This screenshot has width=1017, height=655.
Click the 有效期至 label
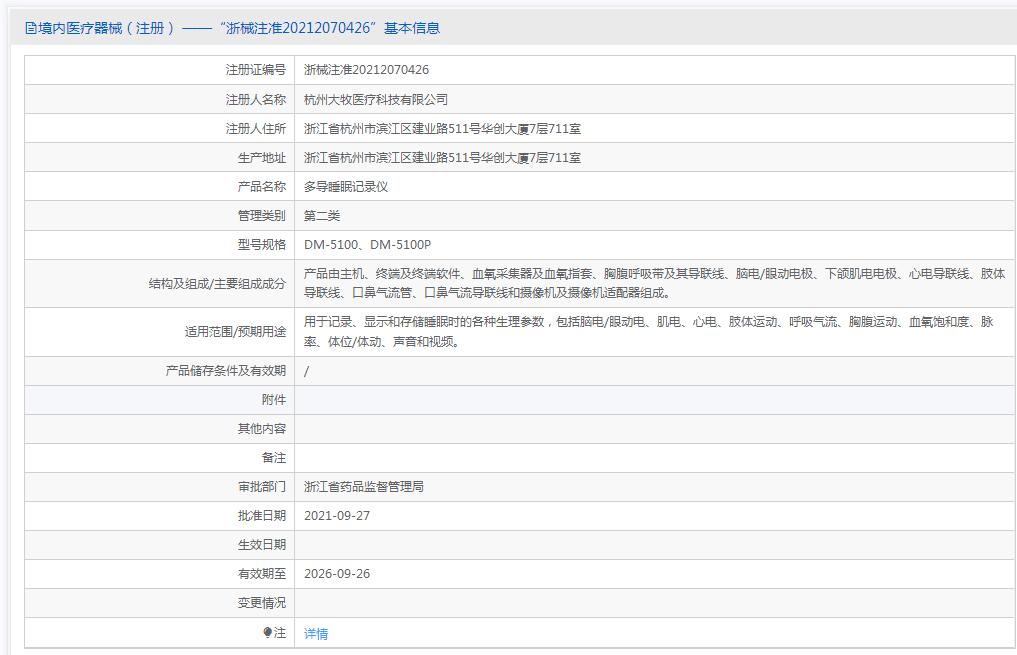[x=261, y=573]
